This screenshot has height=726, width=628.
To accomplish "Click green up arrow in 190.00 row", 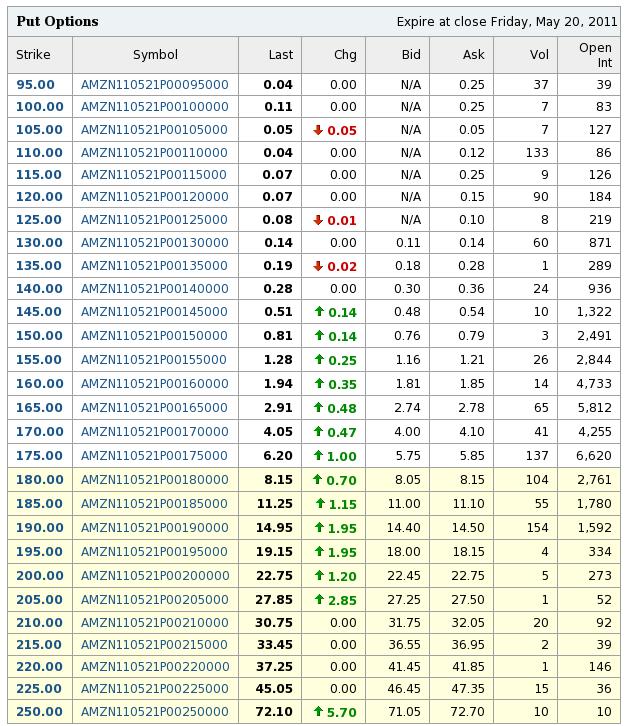I will [319, 527].
